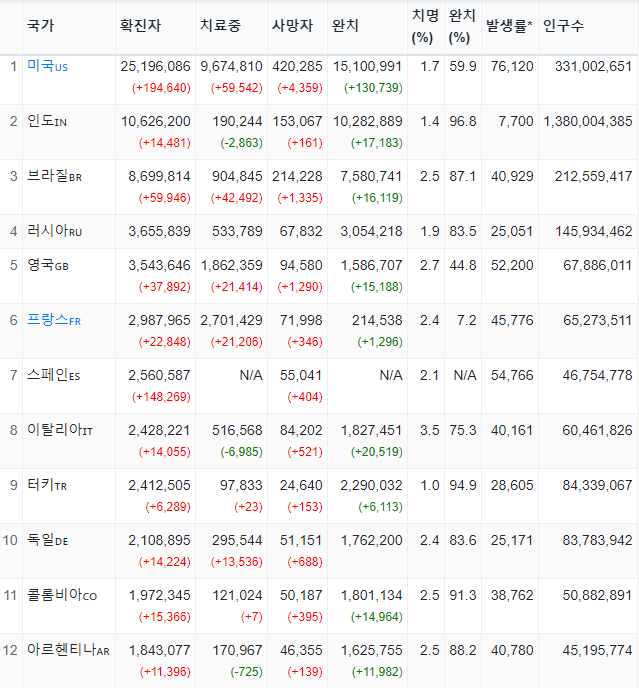Click India recovery rate 96.8
Screen dimensions: 639x688
coord(463,121)
